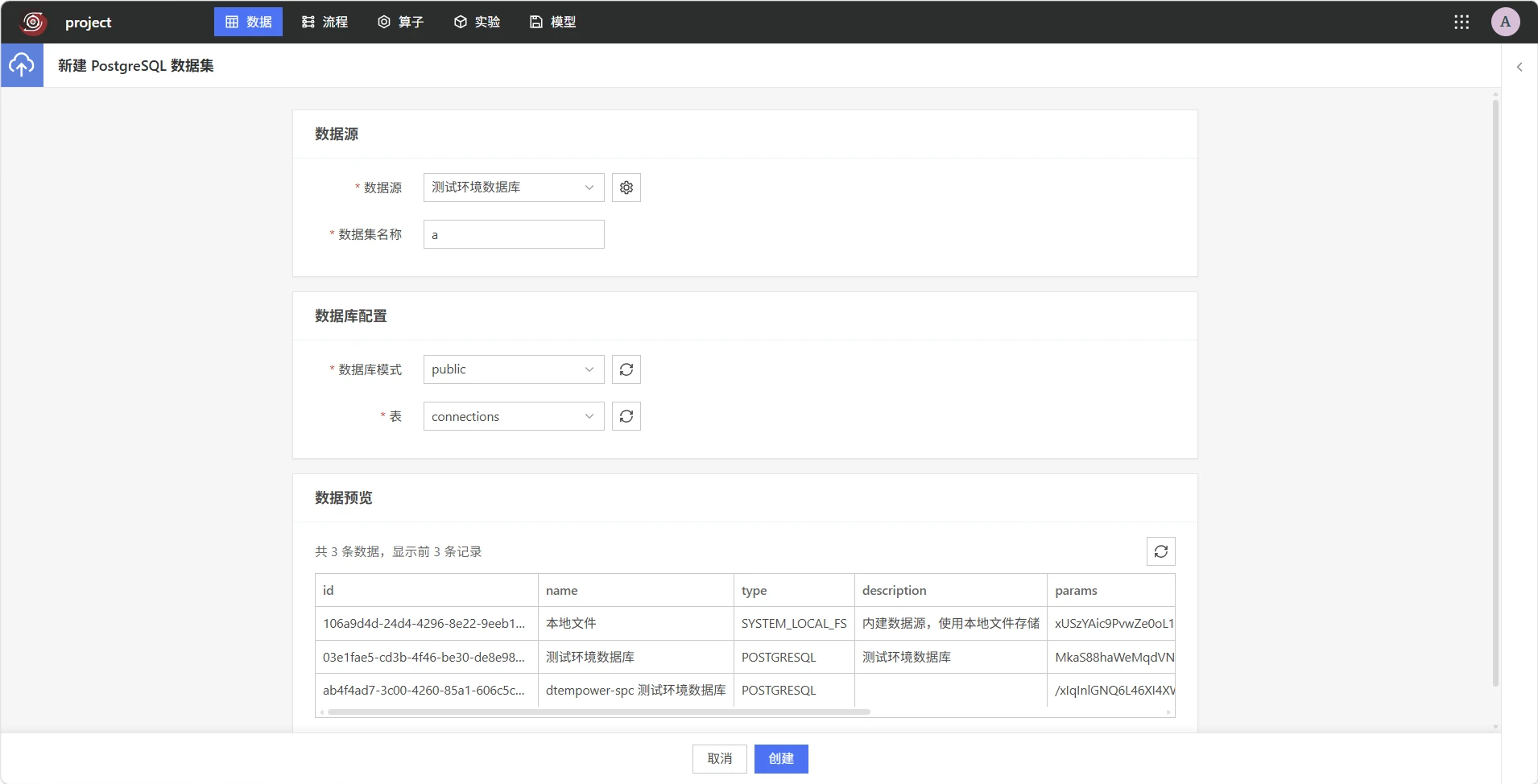Click the 数据库配置 section heading
Image resolution: width=1538 pixels, height=784 pixels.
[x=351, y=316]
